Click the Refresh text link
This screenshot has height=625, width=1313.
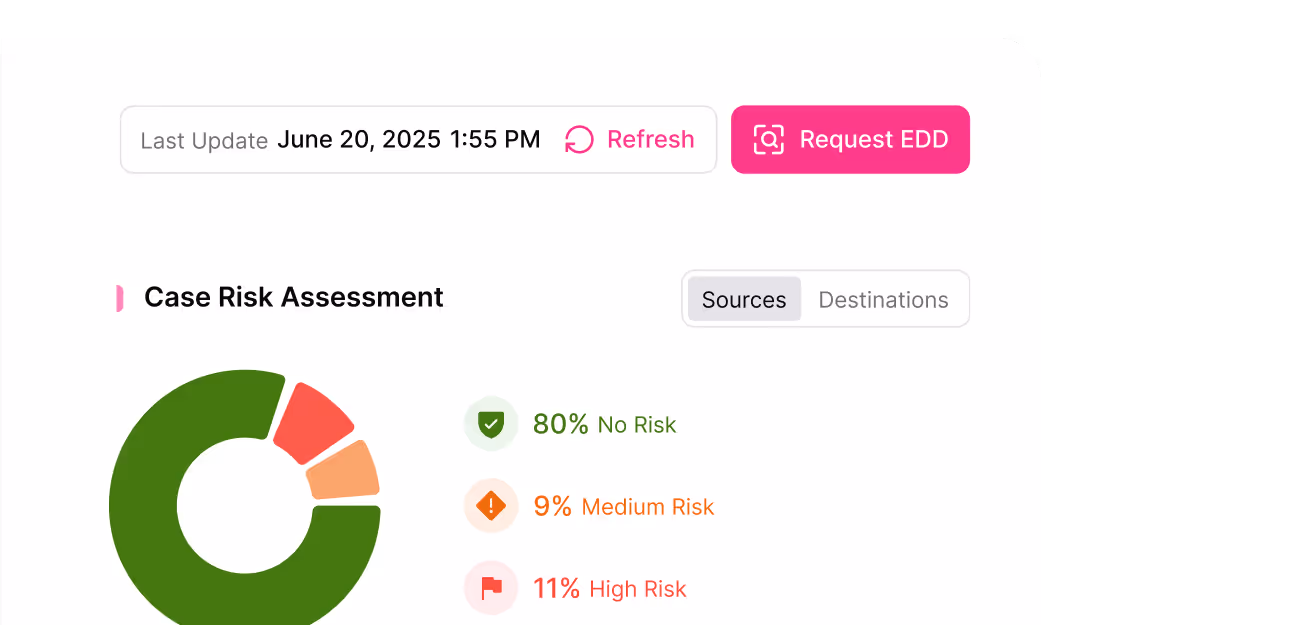650,140
